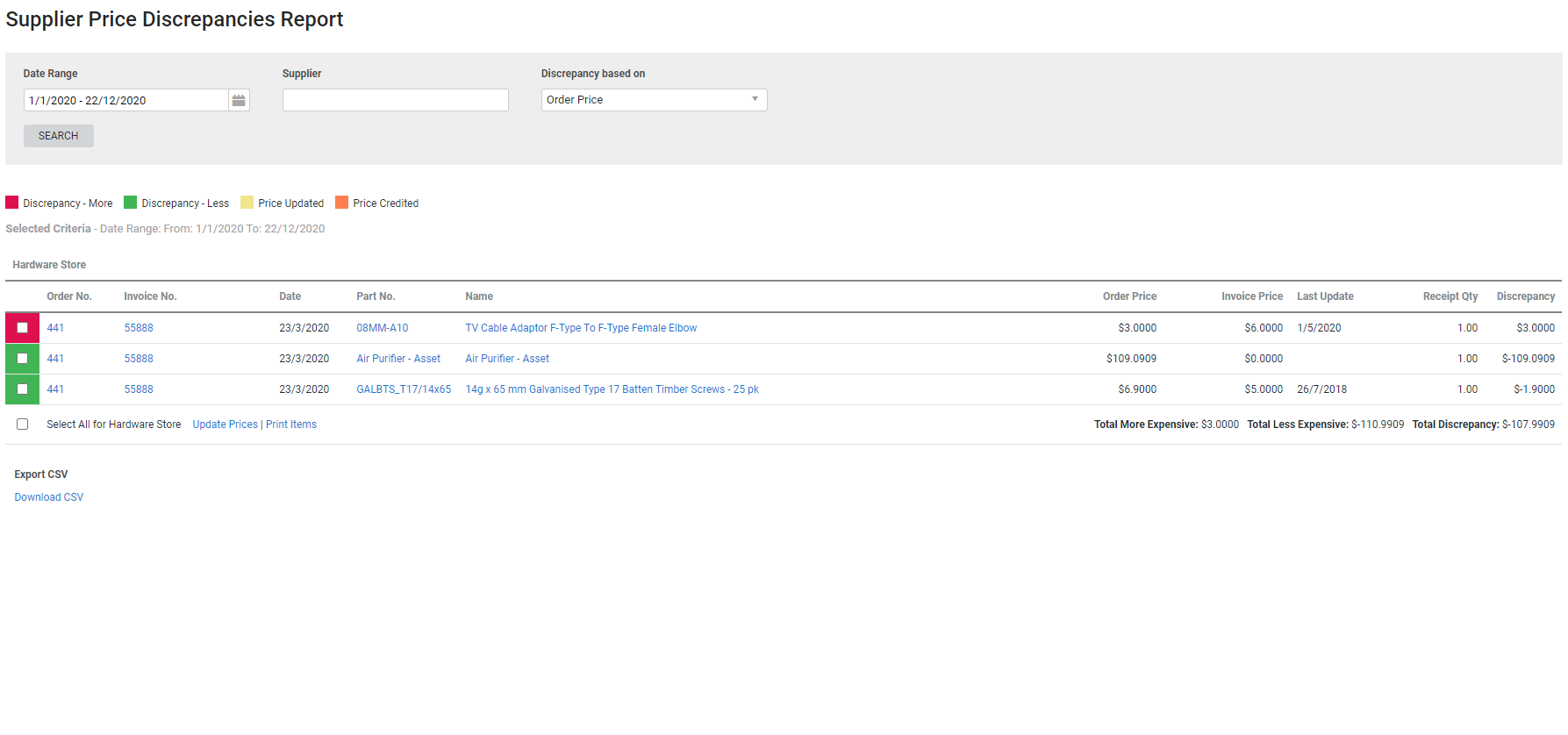Open invoice 55888 in the first row
This screenshot has width=1568, height=735.
click(139, 328)
